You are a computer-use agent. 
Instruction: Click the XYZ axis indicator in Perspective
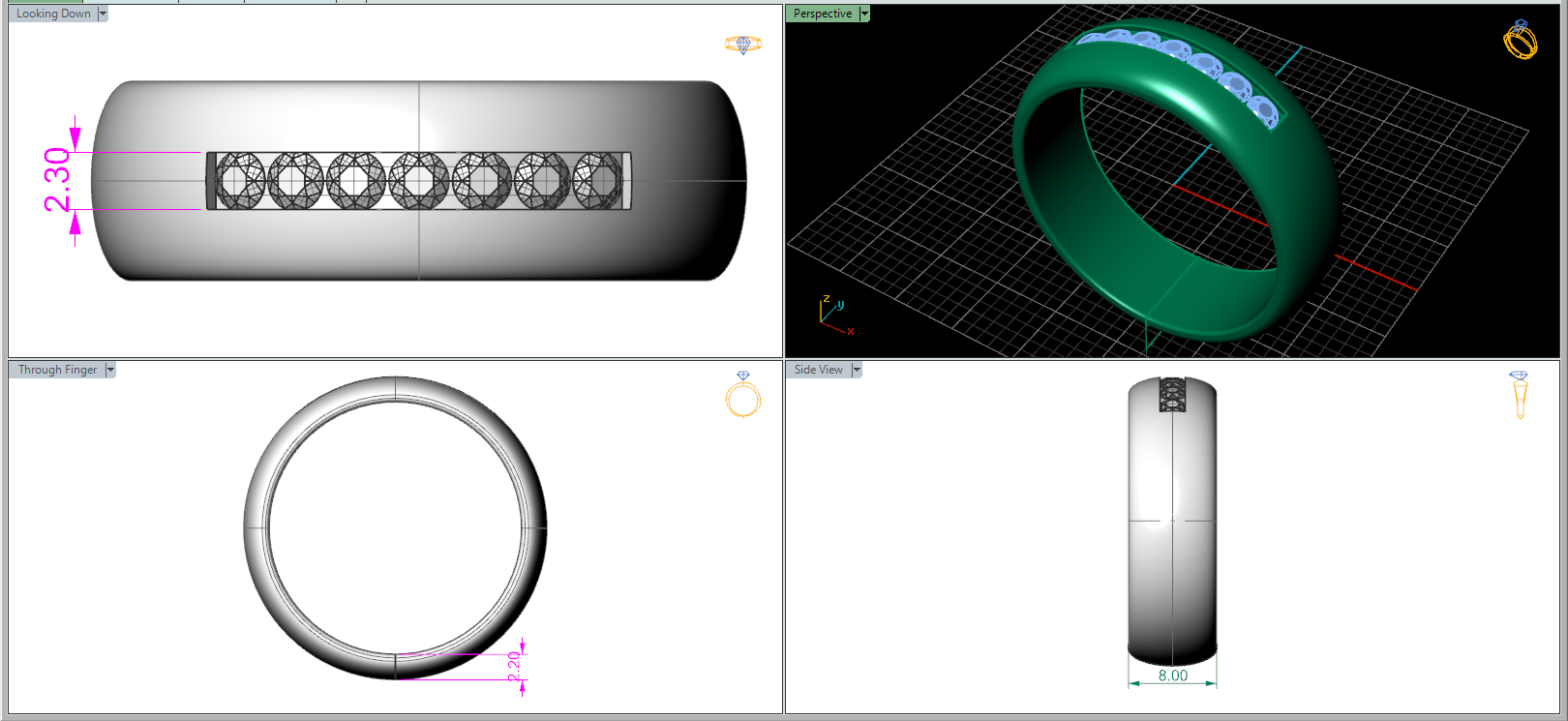[x=836, y=315]
